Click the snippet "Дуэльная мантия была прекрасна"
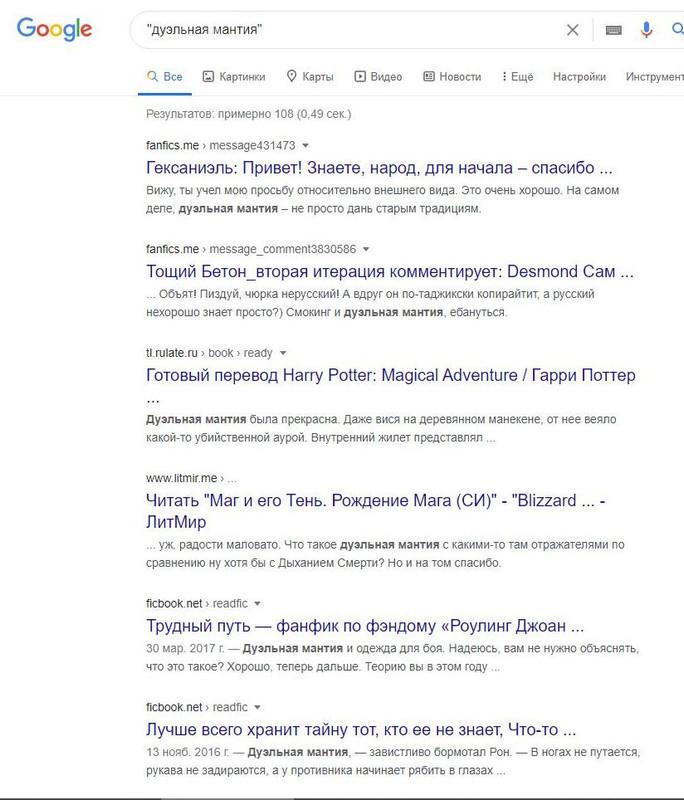Screen dimensions: 684x800 381,429
